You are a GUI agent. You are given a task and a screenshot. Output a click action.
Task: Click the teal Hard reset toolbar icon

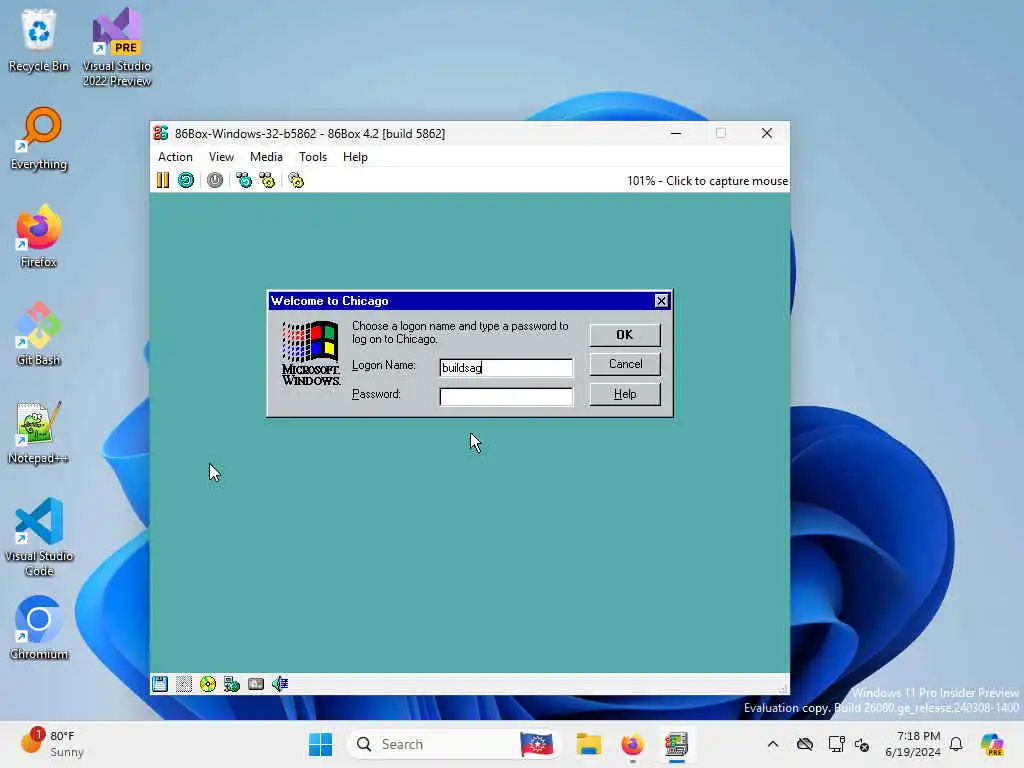pos(186,180)
